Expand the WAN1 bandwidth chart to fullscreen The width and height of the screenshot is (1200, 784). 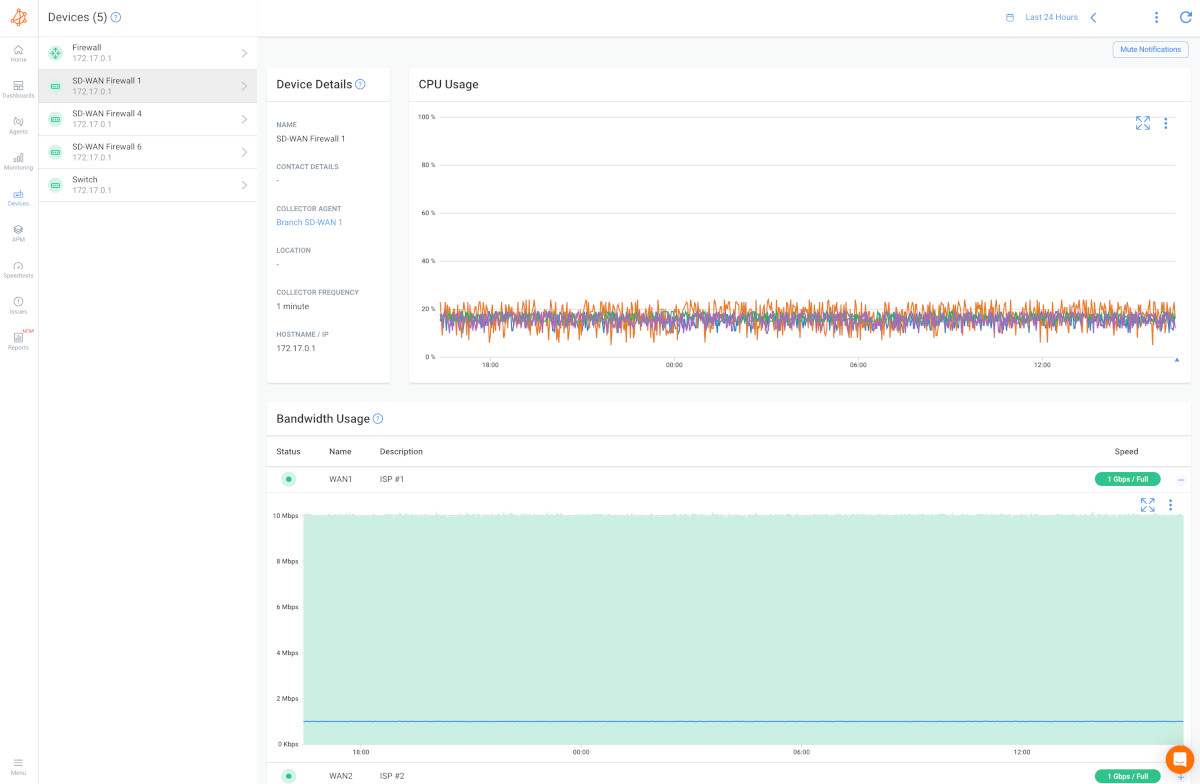[x=1147, y=504]
